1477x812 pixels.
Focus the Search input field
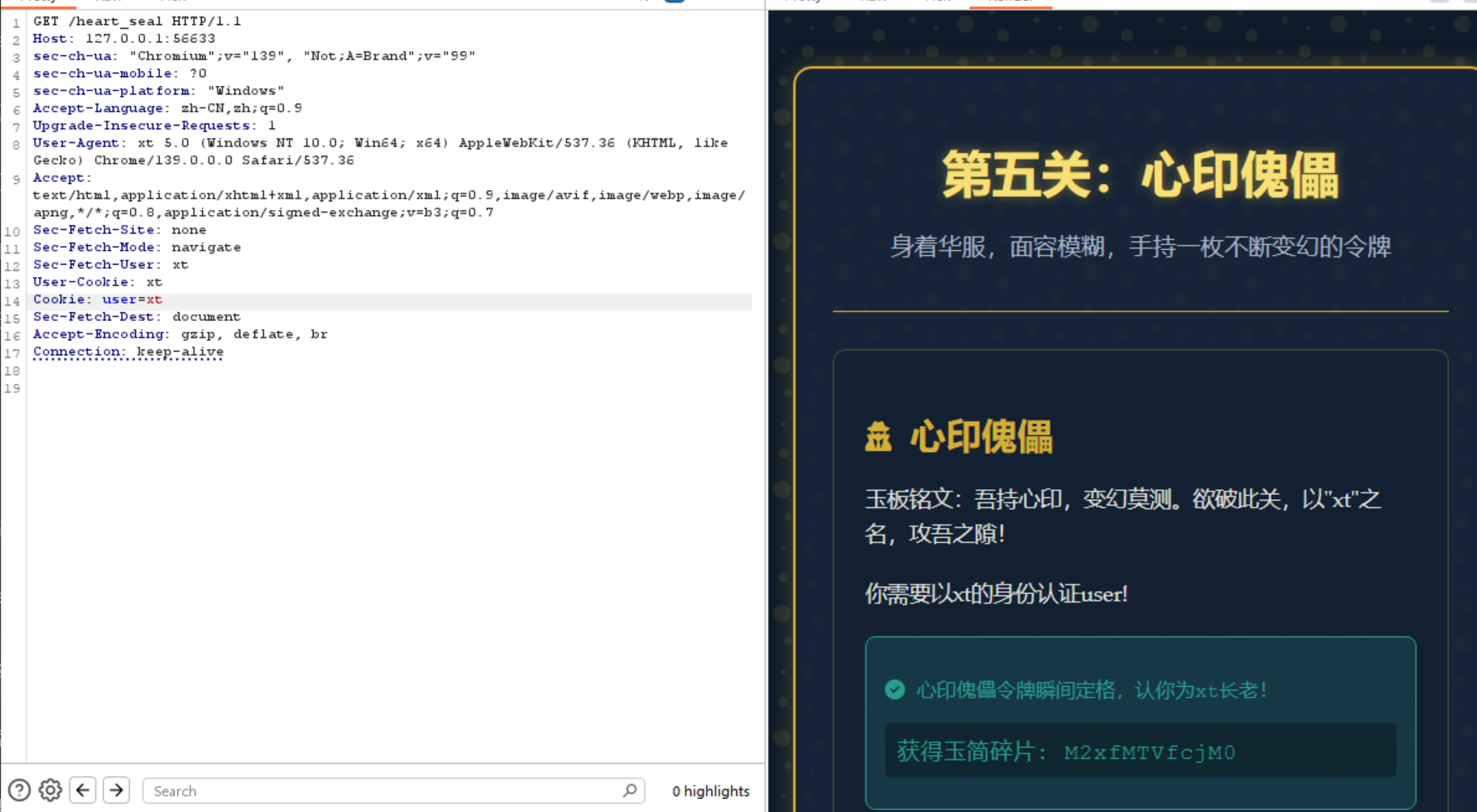[381, 790]
